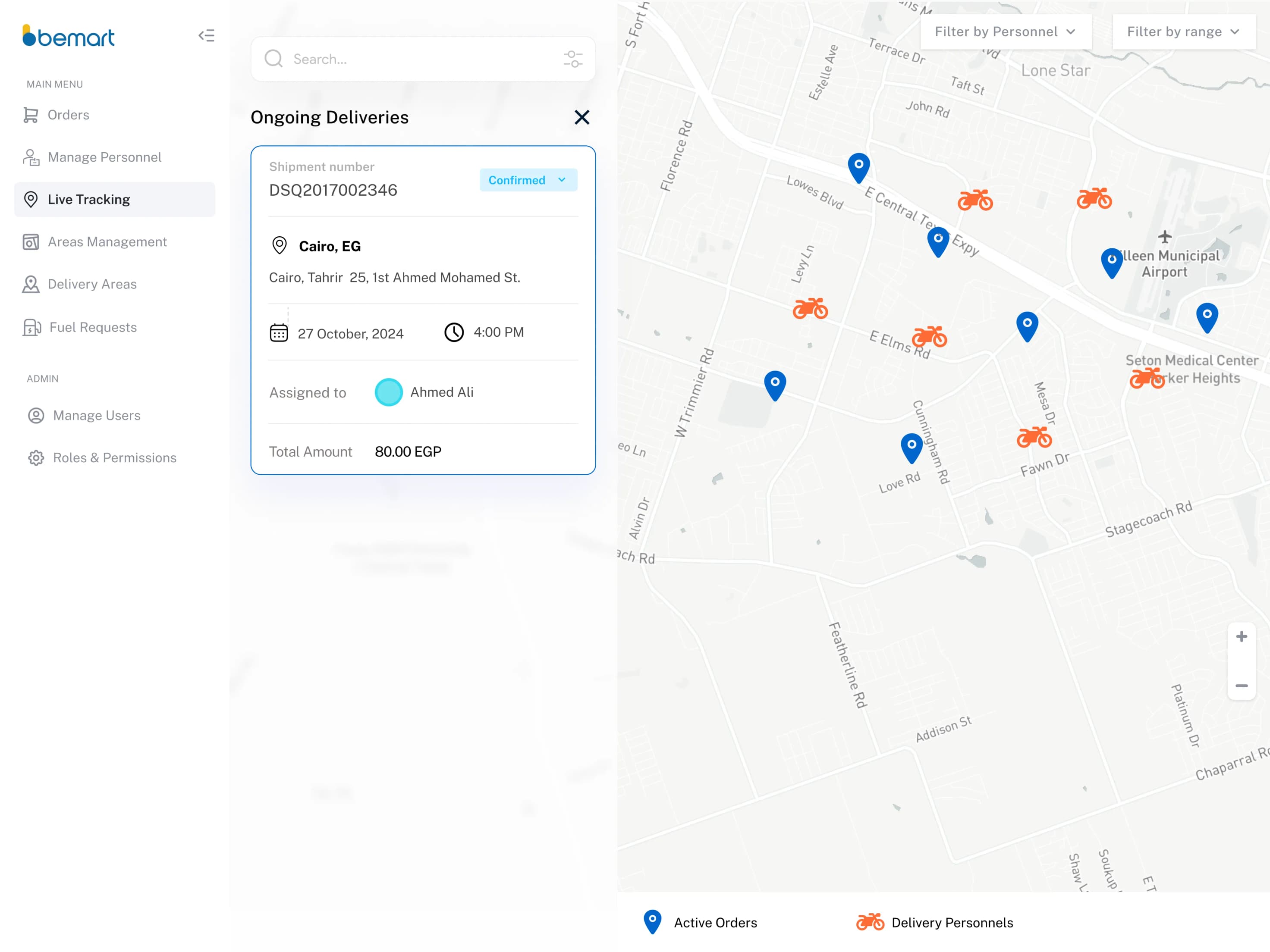This screenshot has height=952, width=1270.
Task: Click the Orders cart icon
Action: click(31, 115)
